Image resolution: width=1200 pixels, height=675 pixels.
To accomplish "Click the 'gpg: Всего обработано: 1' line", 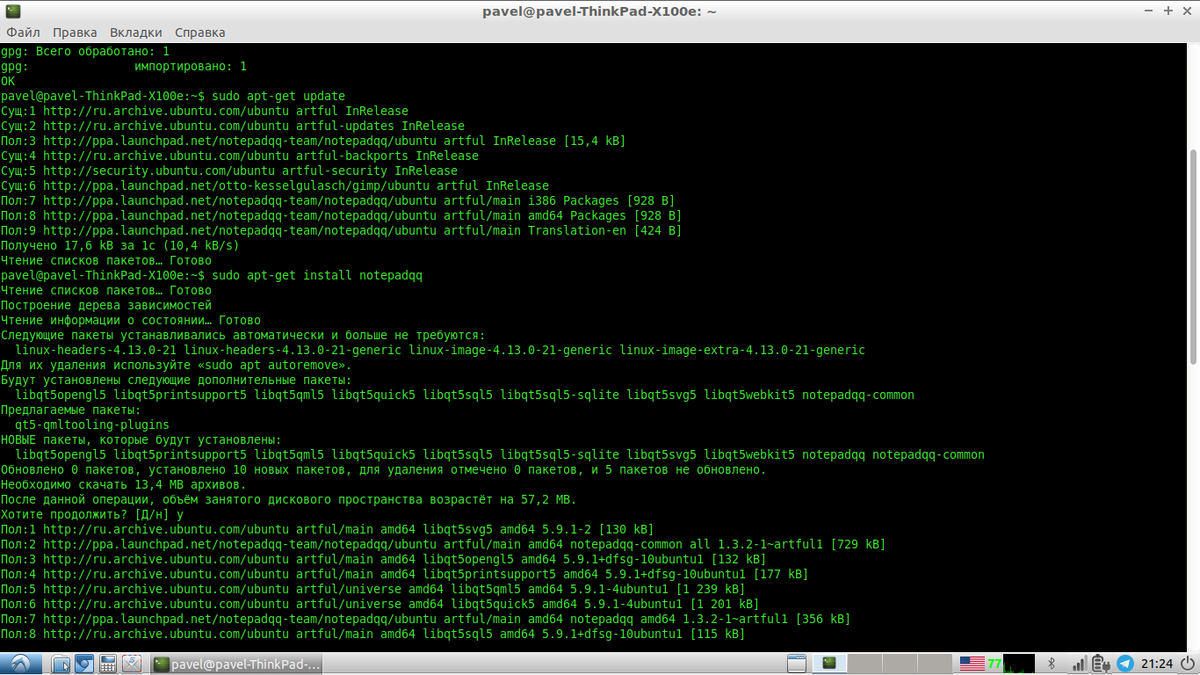I will (85, 51).
